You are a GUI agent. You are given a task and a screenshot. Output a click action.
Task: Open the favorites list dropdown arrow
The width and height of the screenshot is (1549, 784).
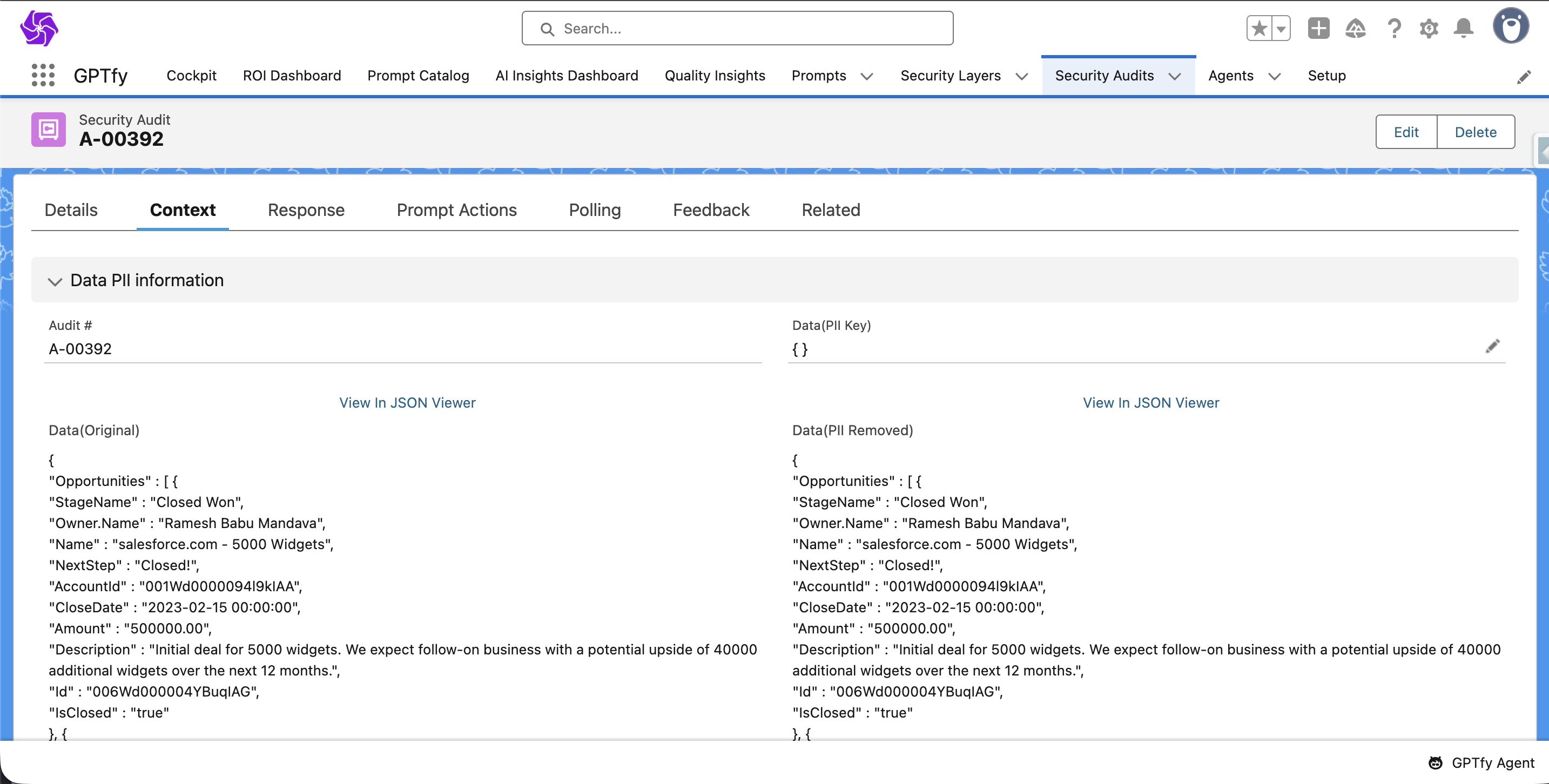[1281, 28]
